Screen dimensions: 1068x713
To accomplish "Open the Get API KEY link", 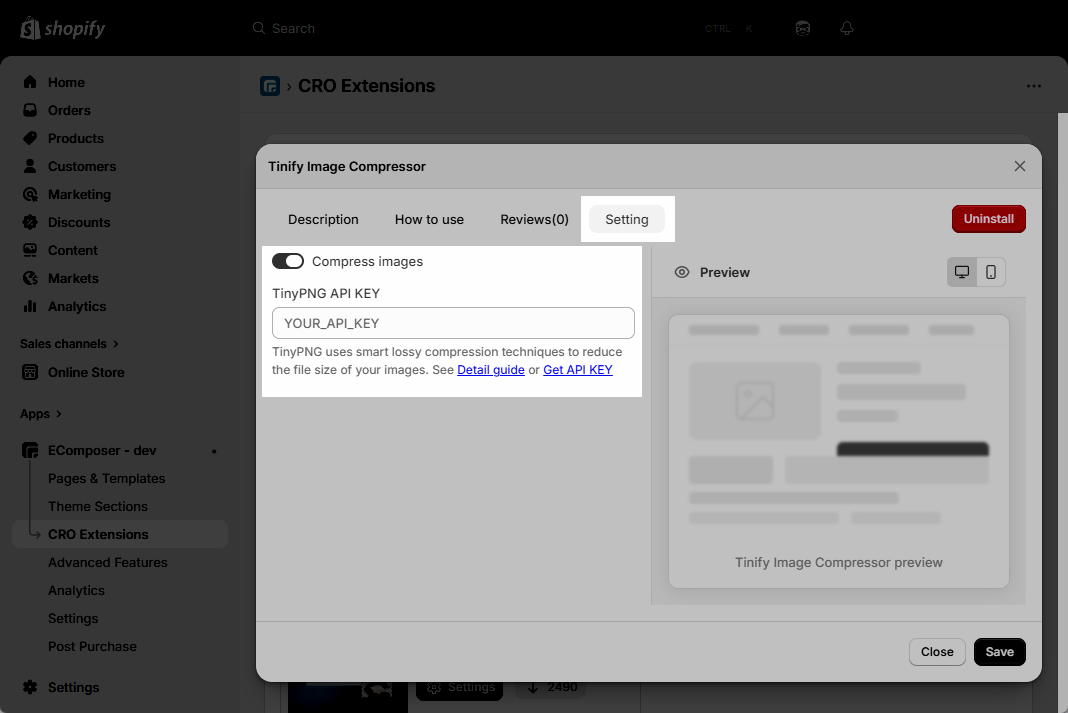I will pyautogui.click(x=578, y=370).
